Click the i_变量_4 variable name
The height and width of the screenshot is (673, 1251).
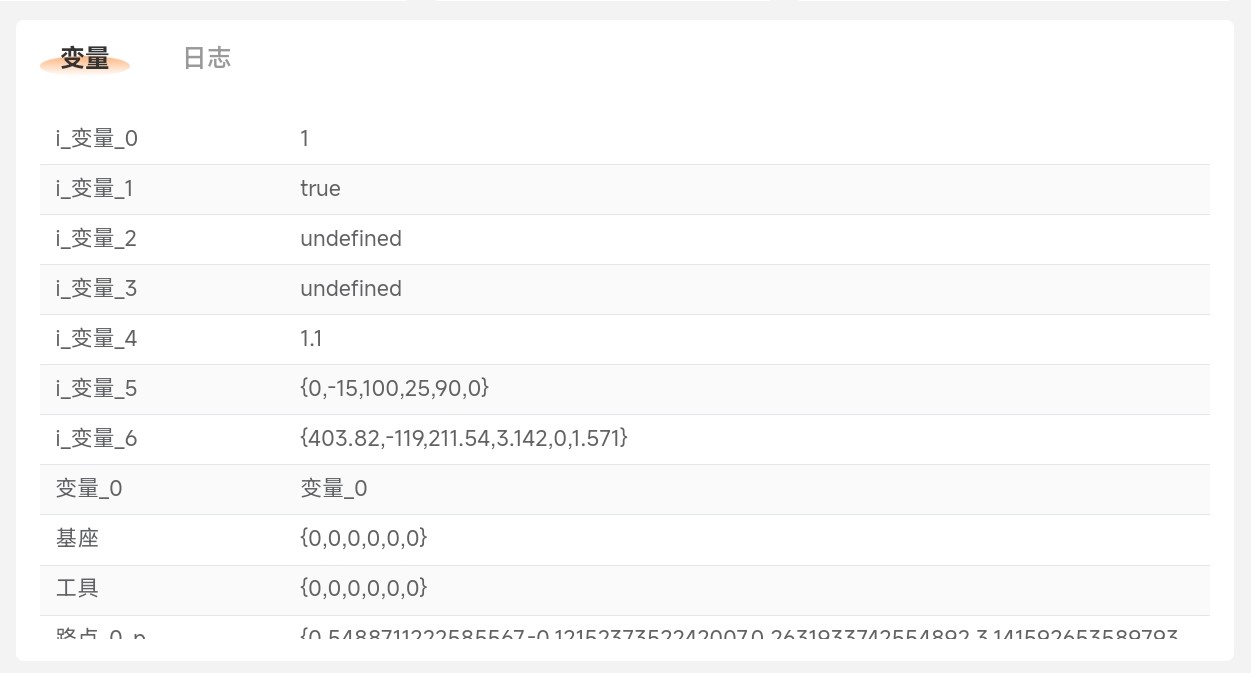tap(97, 339)
